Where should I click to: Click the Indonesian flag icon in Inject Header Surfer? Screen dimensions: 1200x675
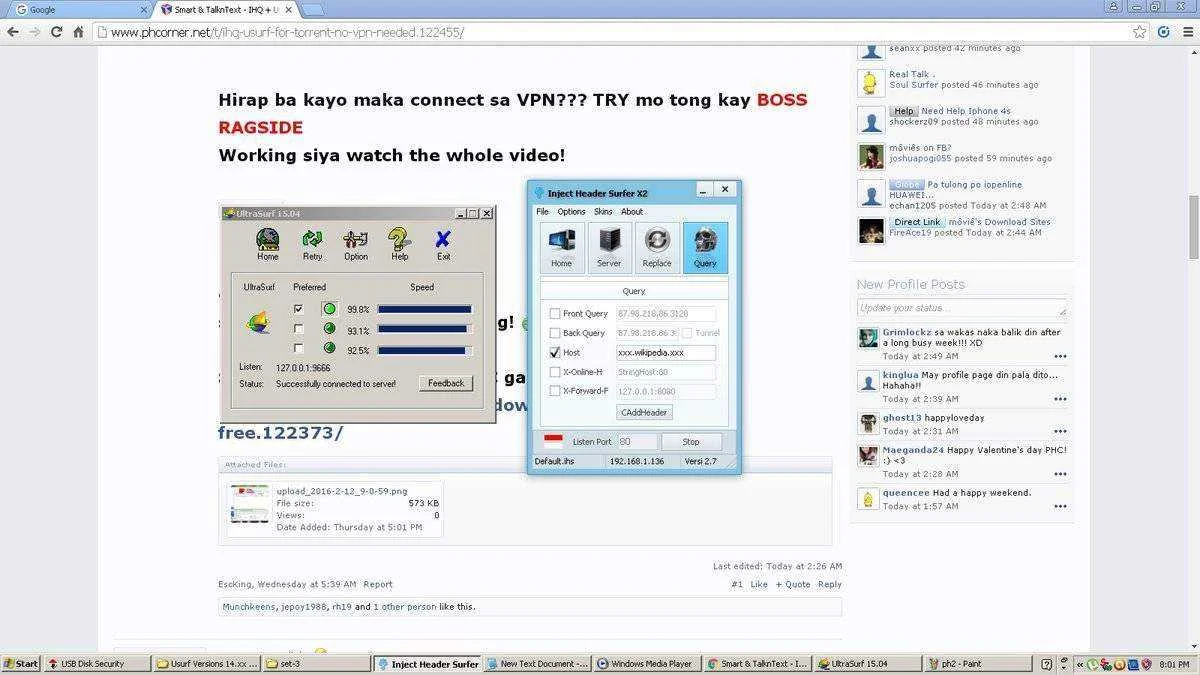click(553, 440)
